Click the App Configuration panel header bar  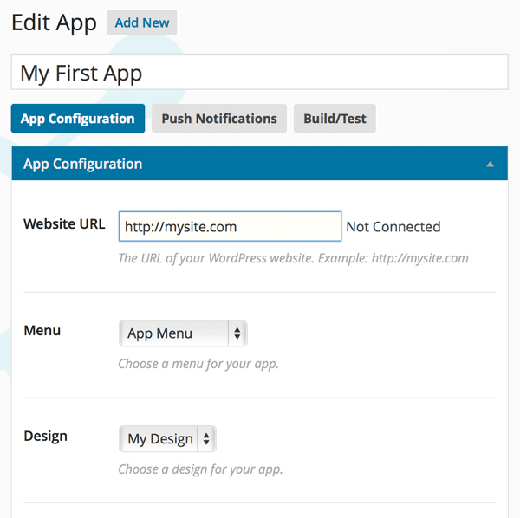(x=260, y=163)
